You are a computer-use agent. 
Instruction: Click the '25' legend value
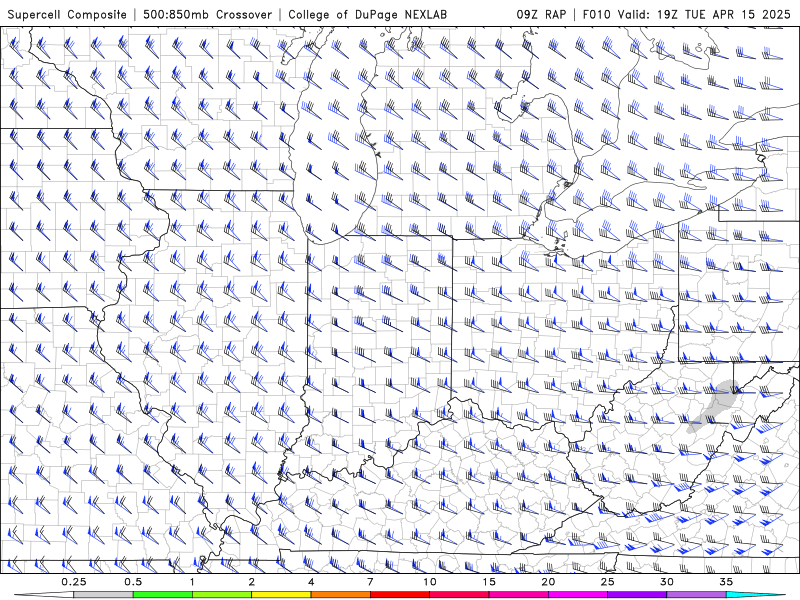tap(607, 582)
